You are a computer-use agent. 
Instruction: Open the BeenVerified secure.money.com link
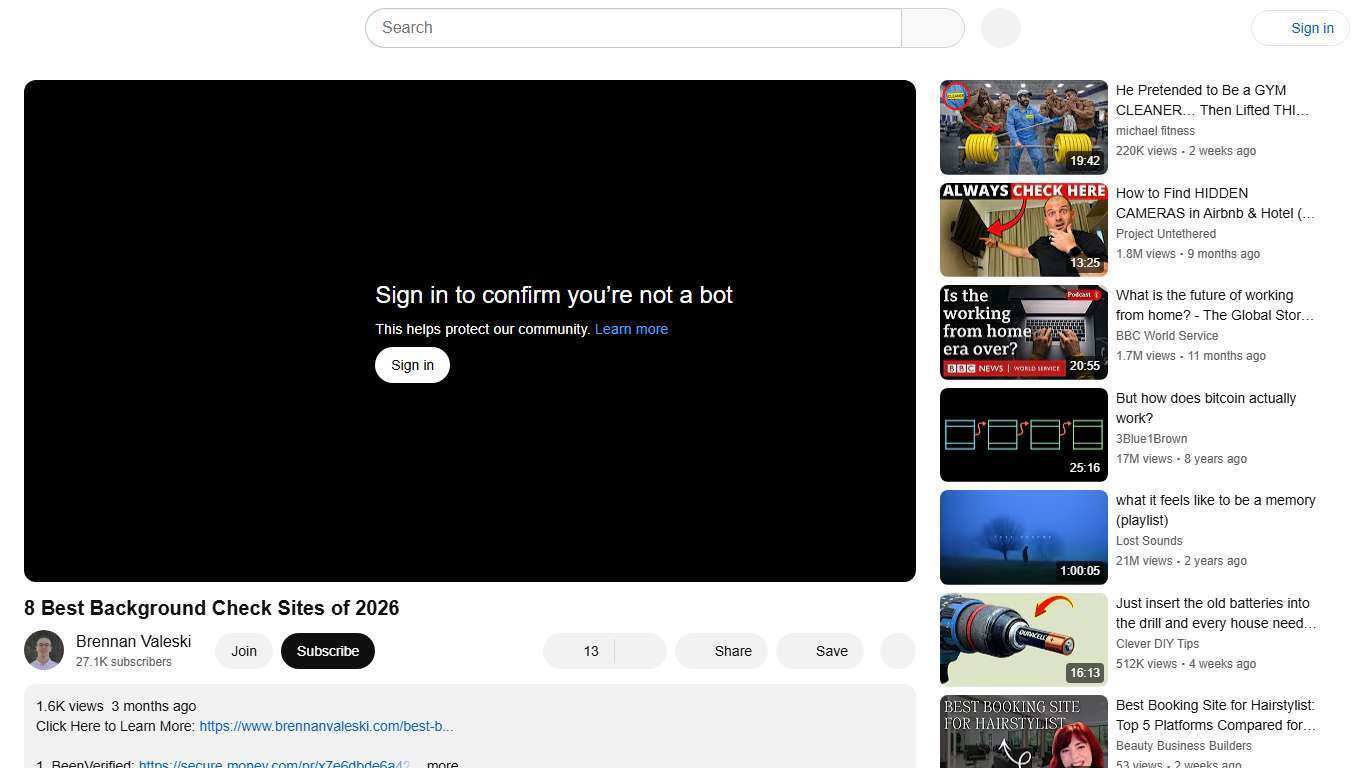275,764
